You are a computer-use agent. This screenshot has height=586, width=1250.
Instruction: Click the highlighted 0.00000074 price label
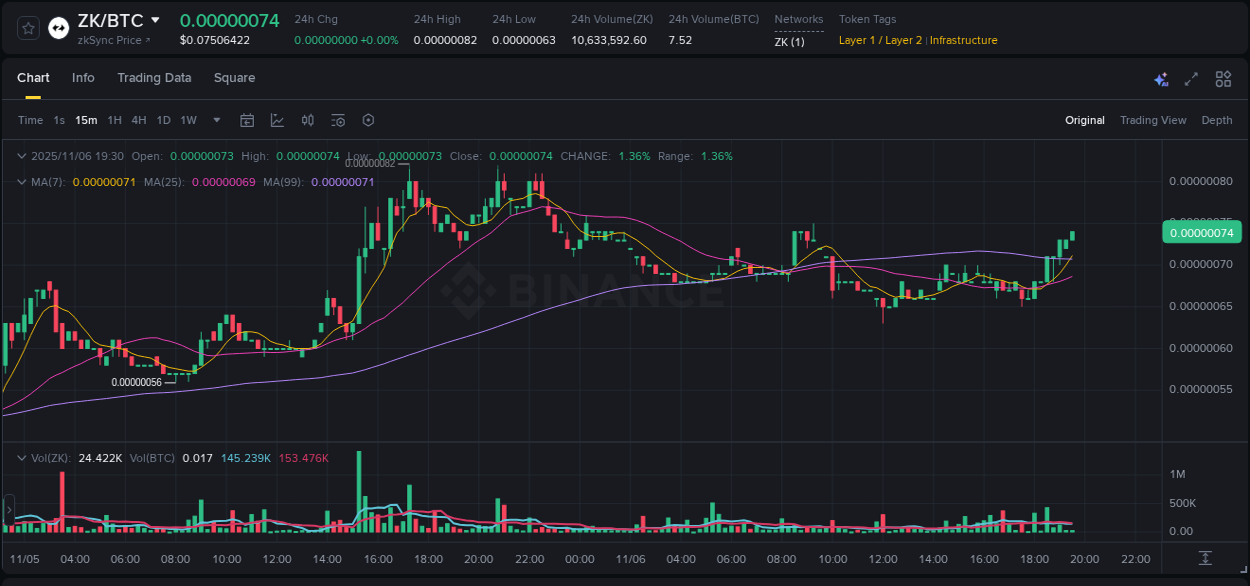click(1202, 232)
